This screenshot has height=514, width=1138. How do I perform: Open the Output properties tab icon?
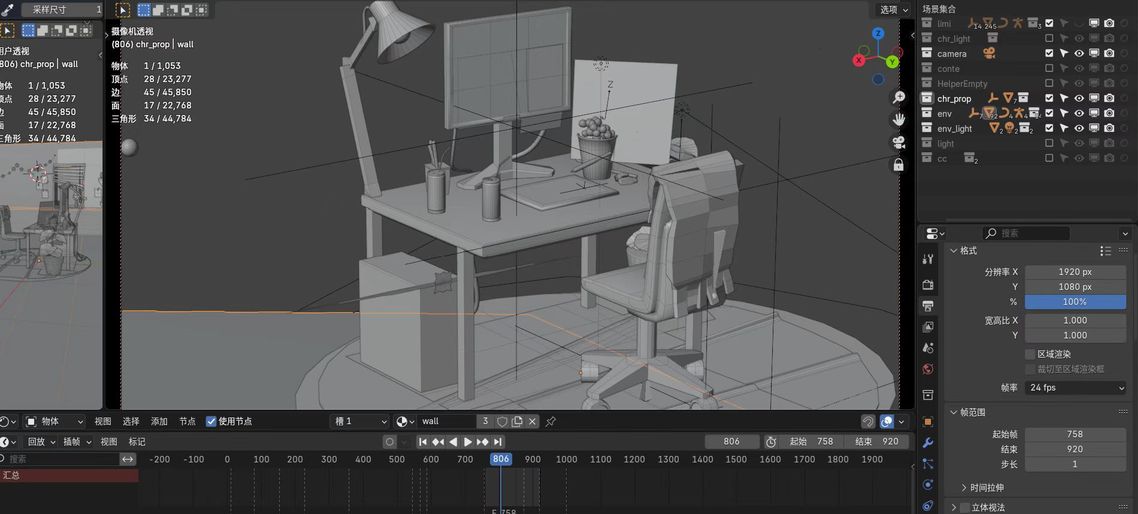928,306
